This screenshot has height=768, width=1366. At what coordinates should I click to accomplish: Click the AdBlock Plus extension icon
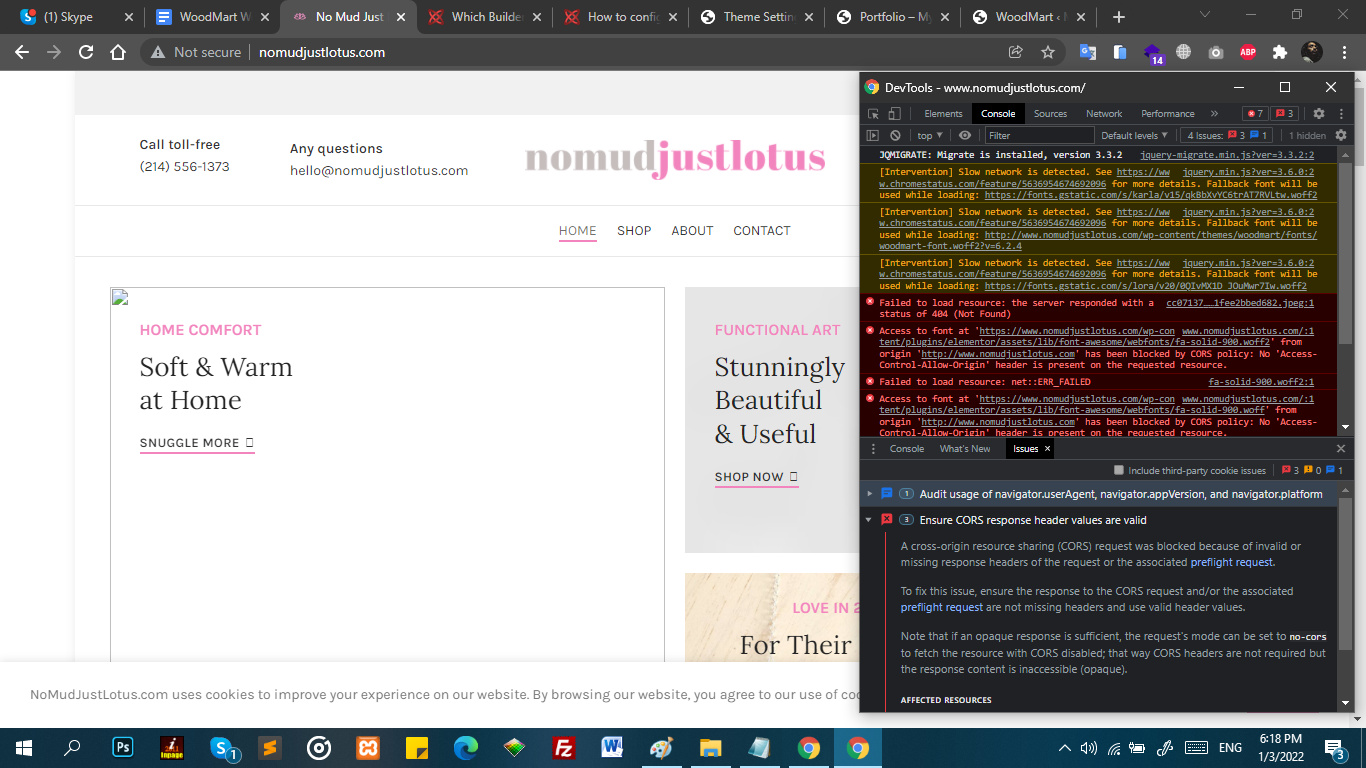tap(1248, 52)
